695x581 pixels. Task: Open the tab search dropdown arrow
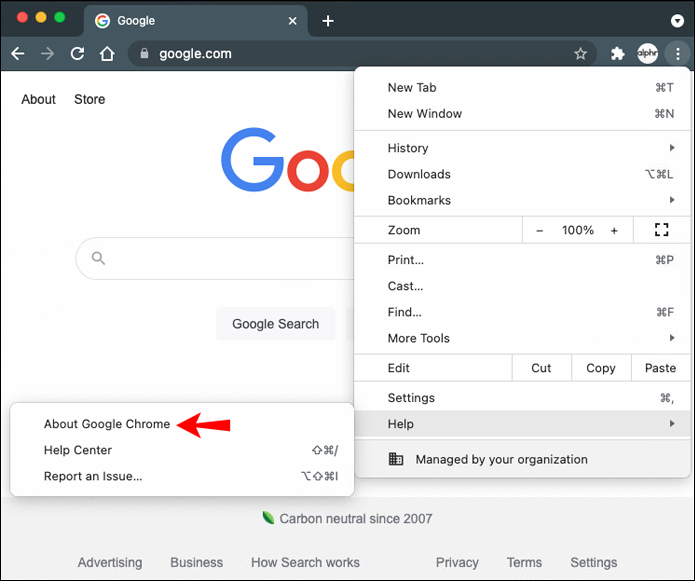677,20
